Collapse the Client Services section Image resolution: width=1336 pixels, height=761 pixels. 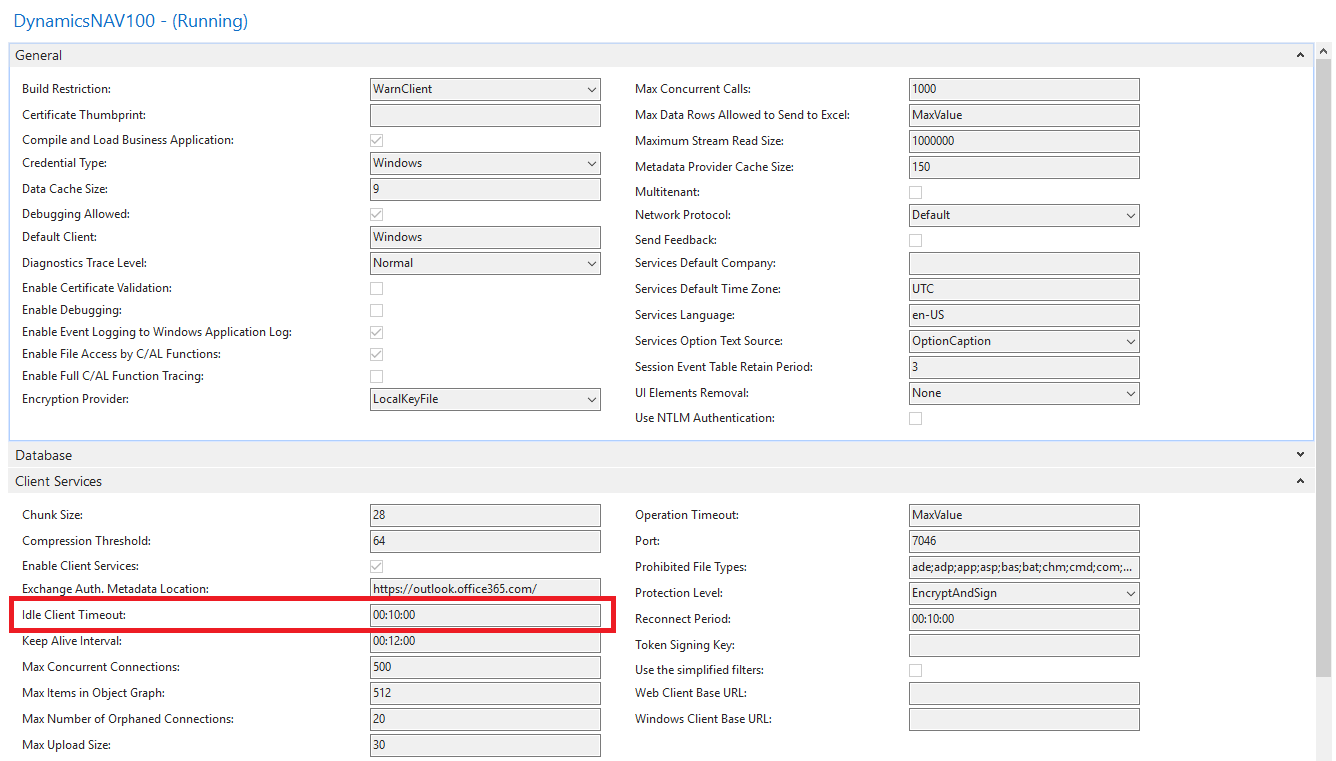pos(1300,481)
